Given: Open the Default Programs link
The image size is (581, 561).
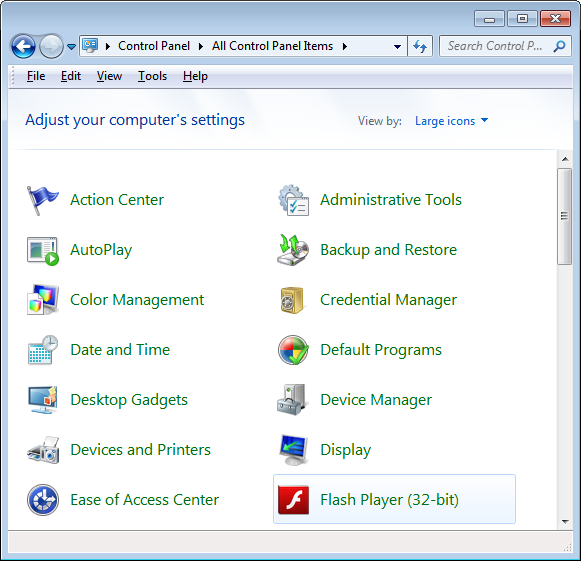Looking at the screenshot, I should pyautogui.click(x=381, y=350).
